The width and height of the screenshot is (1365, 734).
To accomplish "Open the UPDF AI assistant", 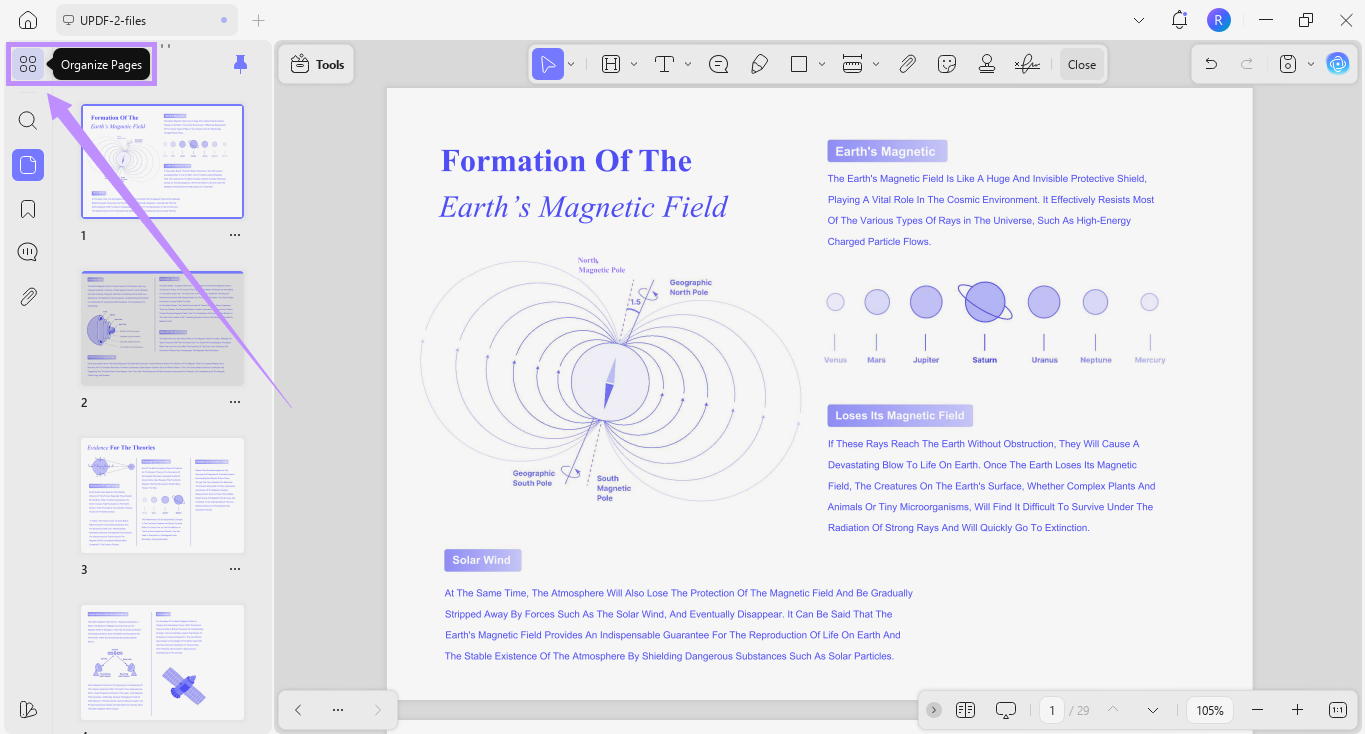I will [x=1338, y=64].
